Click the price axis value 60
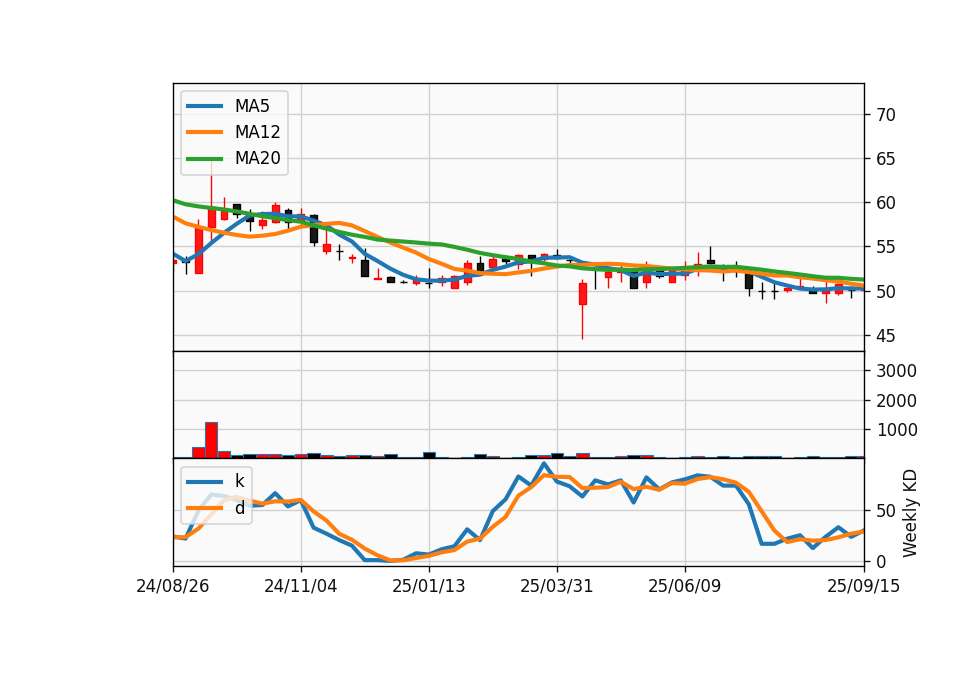Image resolution: width=960 pixels, height=690 pixels. pyautogui.click(x=885, y=203)
